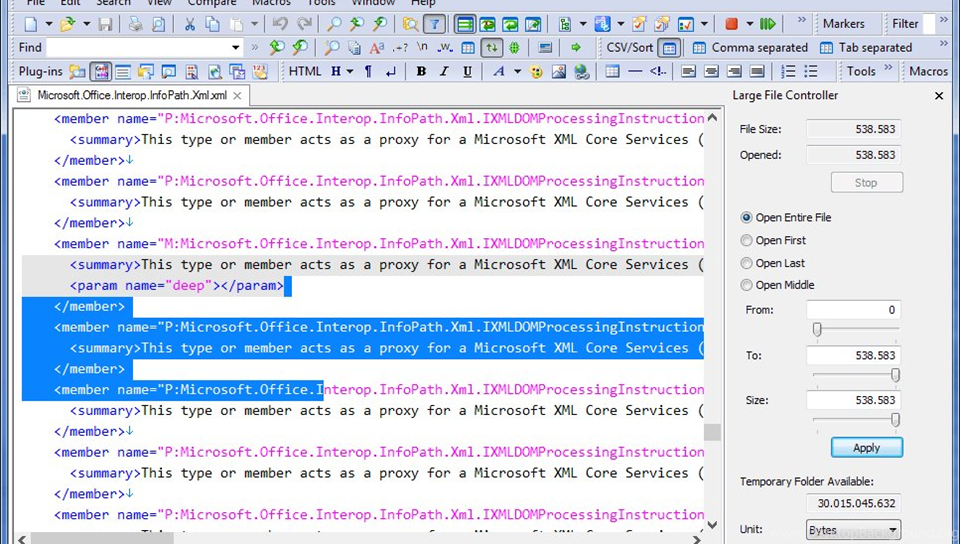Click the Apply button

point(866,448)
